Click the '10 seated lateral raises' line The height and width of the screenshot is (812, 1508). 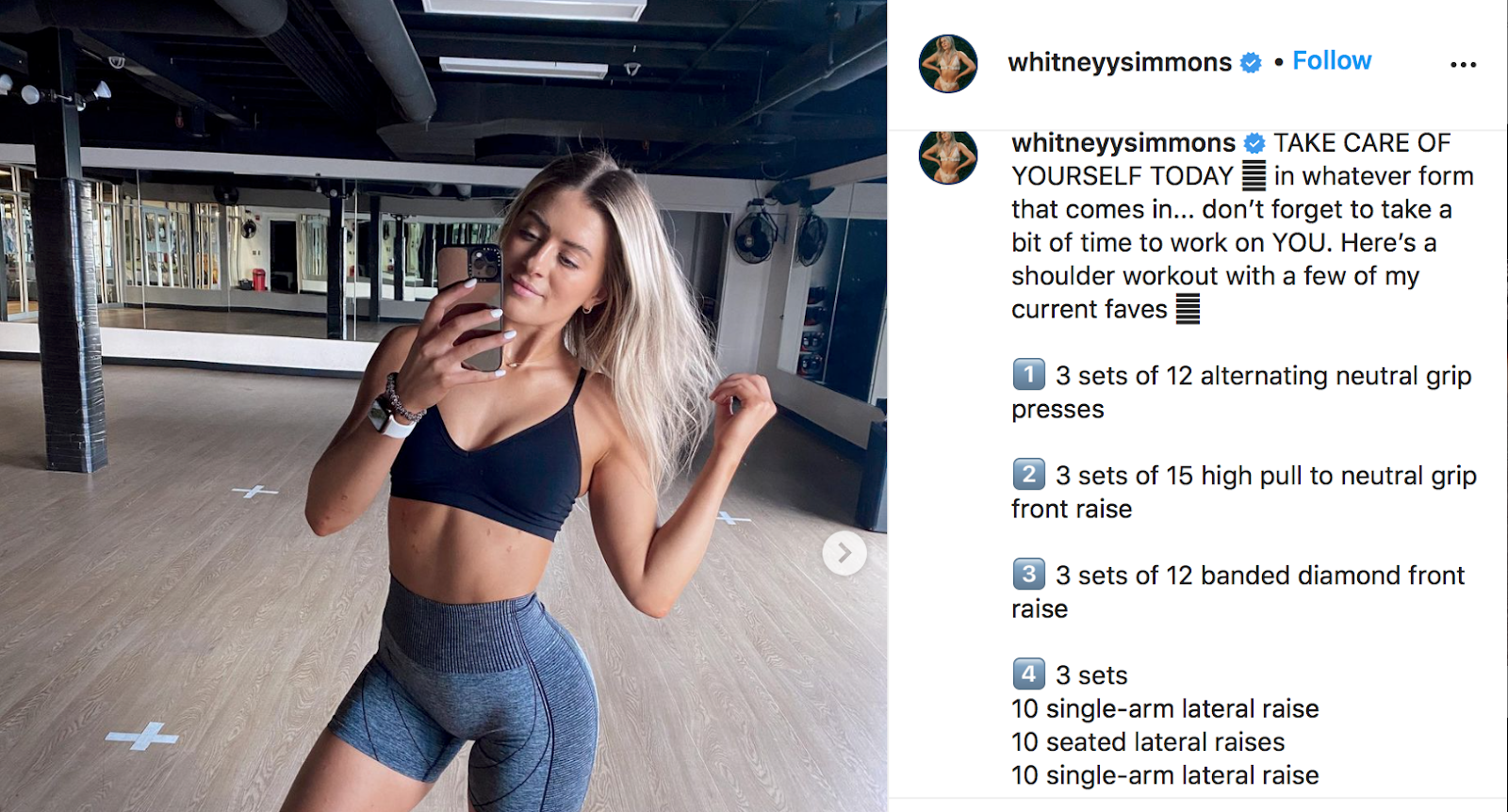pyautogui.click(x=1148, y=742)
